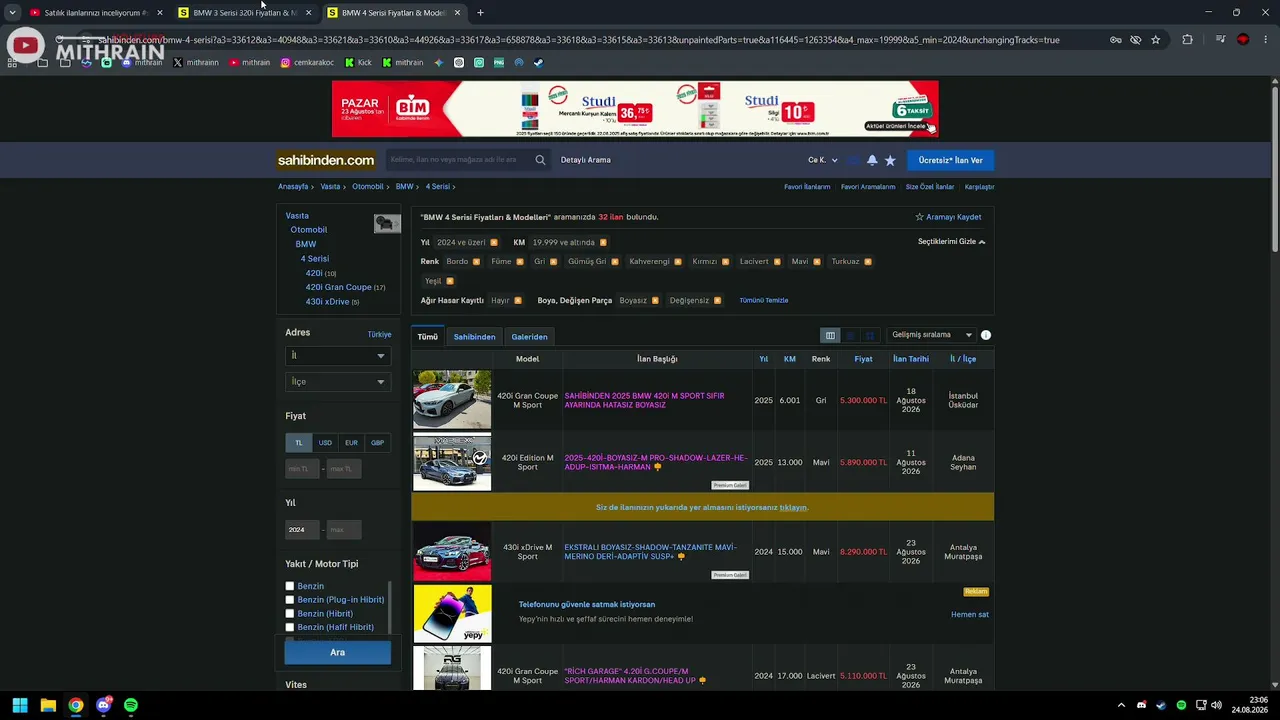Bookmark this page with the address bar star
This screenshot has width=1280, height=720.
tap(1155, 40)
